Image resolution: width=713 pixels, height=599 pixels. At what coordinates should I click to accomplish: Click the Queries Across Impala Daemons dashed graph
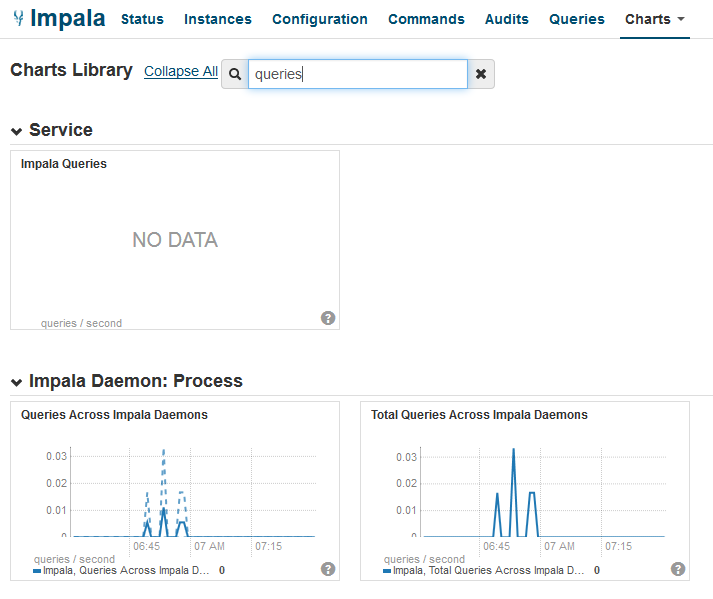point(193,493)
